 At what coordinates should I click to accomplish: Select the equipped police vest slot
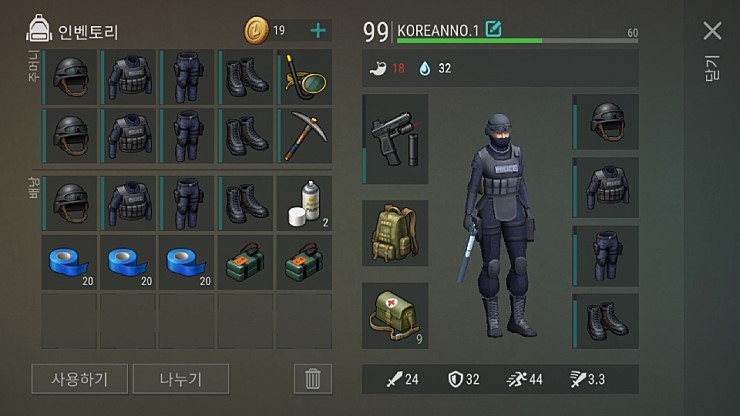[605, 187]
